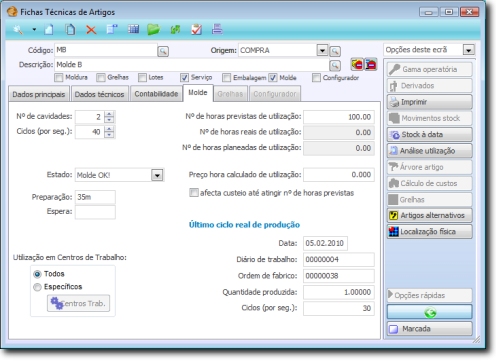The height and width of the screenshot is (361, 496).
Task: Toggle the Lotes checkbox
Action: pos(142,78)
